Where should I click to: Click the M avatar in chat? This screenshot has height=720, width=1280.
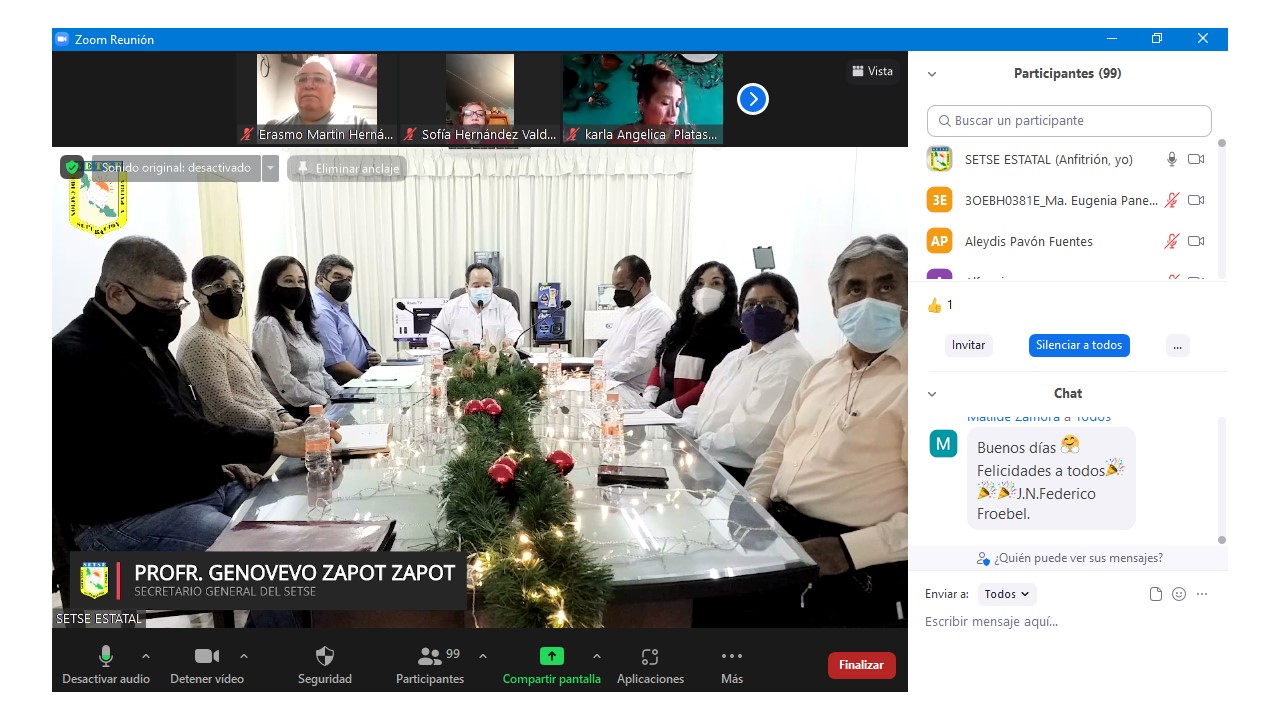[x=943, y=443]
